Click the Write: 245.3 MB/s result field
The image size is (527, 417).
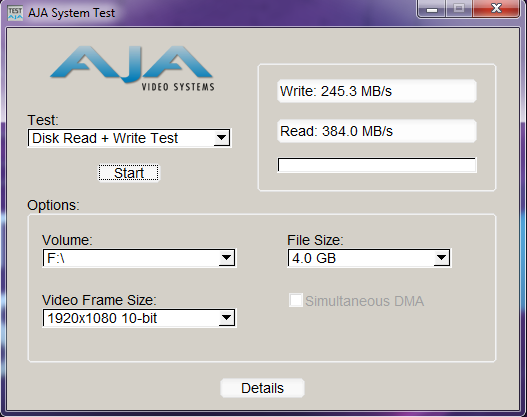377,91
